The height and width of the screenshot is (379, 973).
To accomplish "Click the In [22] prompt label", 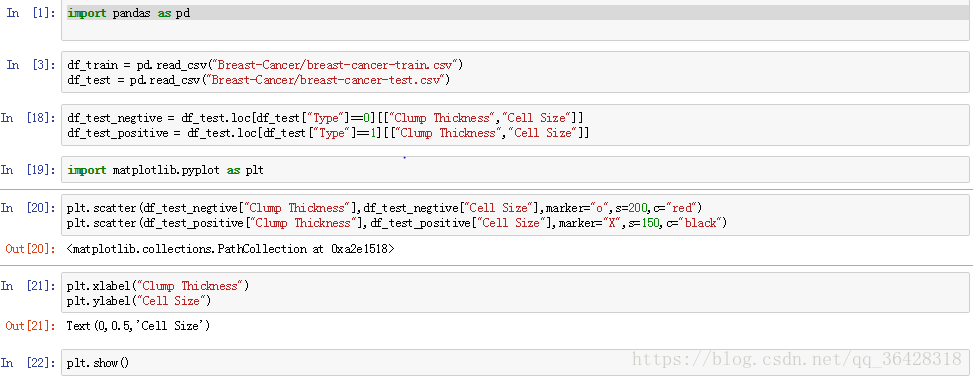I will pos(28,362).
